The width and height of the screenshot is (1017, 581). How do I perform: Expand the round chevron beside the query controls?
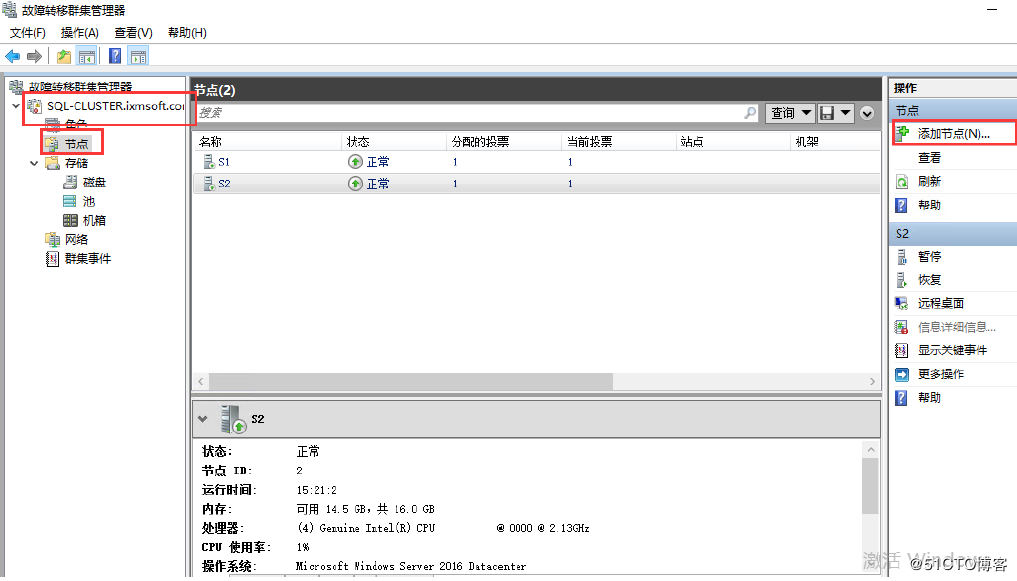pos(867,113)
